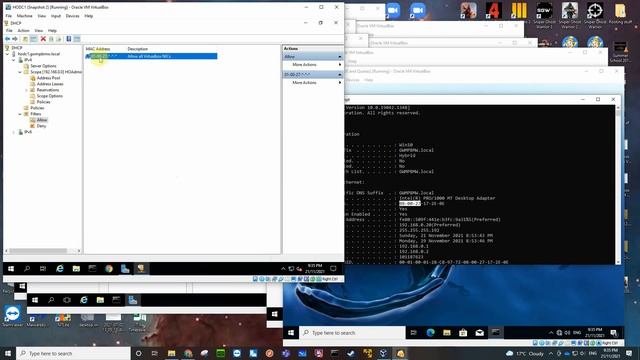Open Internet Explorer in HODC1 VM taskbar
Image resolution: width=640 pixels, height=360 pixels.
[x=60, y=269]
